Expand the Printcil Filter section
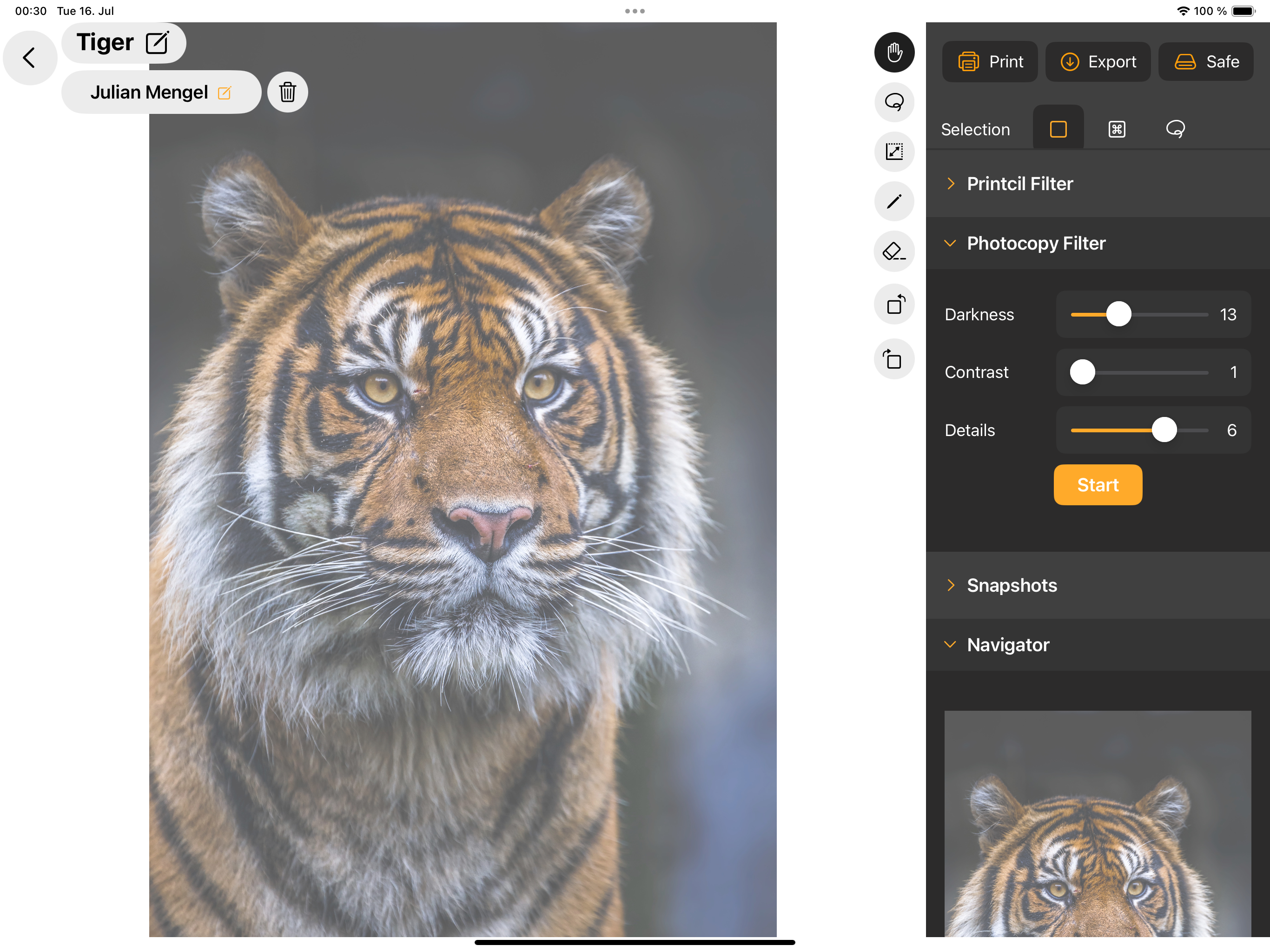This screenshot has width=1270, height=952. tap(1097, 184)
